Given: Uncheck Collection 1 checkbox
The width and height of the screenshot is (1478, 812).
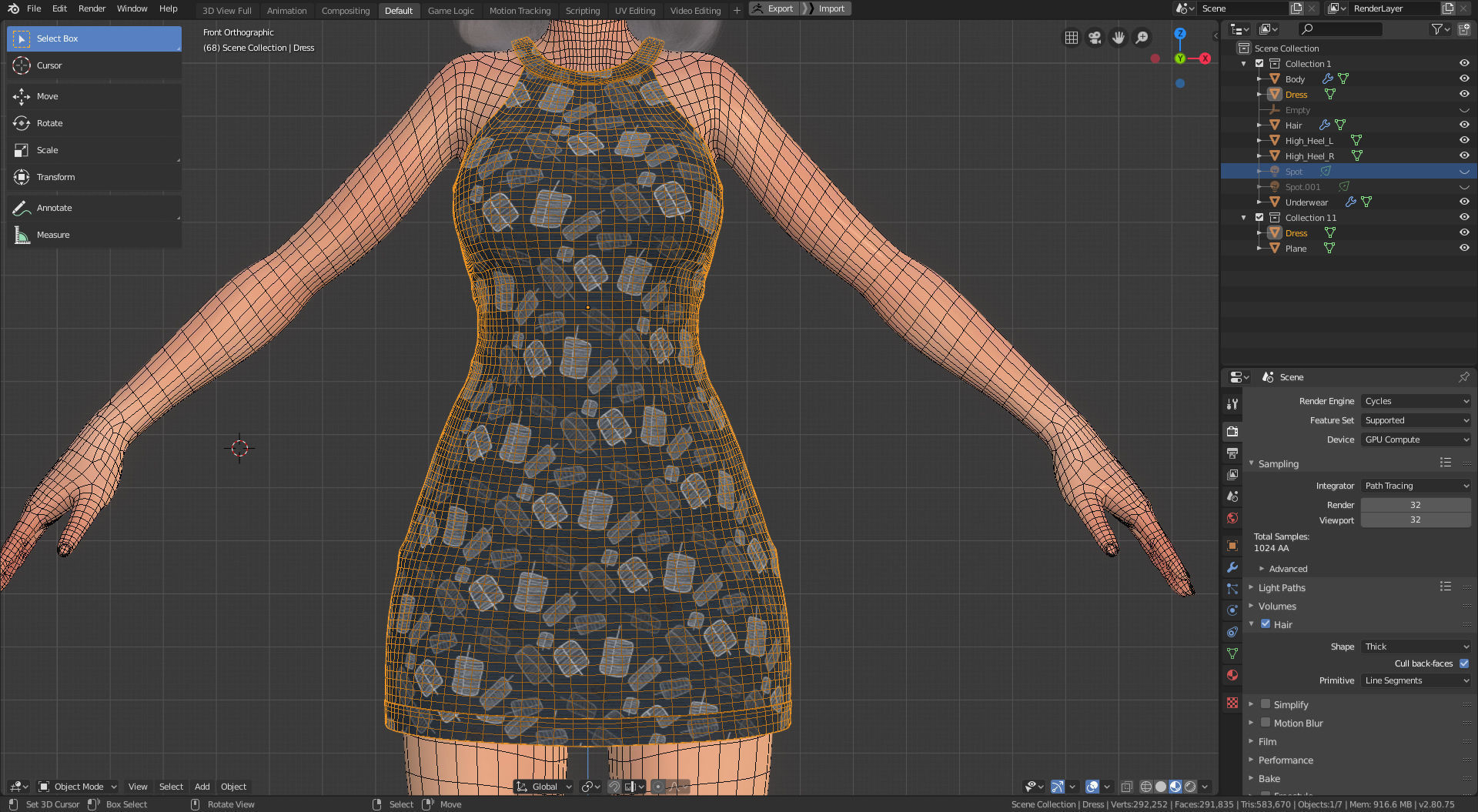Looking at the screenshot, I should coord(1259,63).
